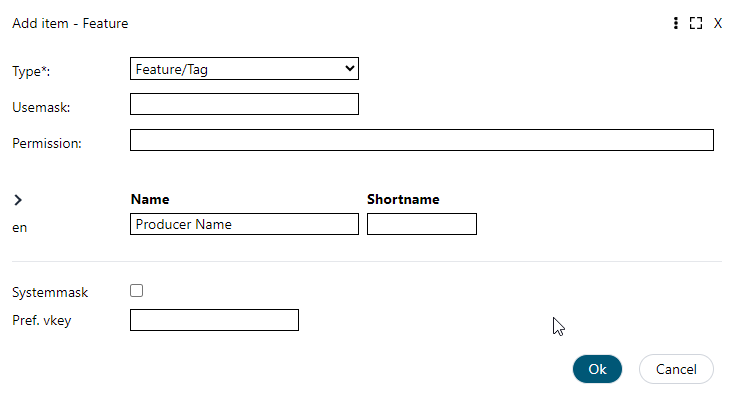This screenshot has width=735, height=394.
Task: Click into the Permission input field
Action: (422, 140)
